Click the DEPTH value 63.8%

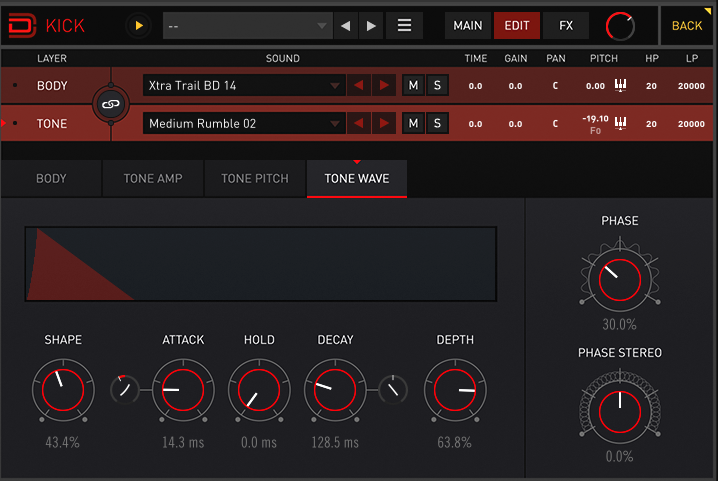click(x=454, y=443)
